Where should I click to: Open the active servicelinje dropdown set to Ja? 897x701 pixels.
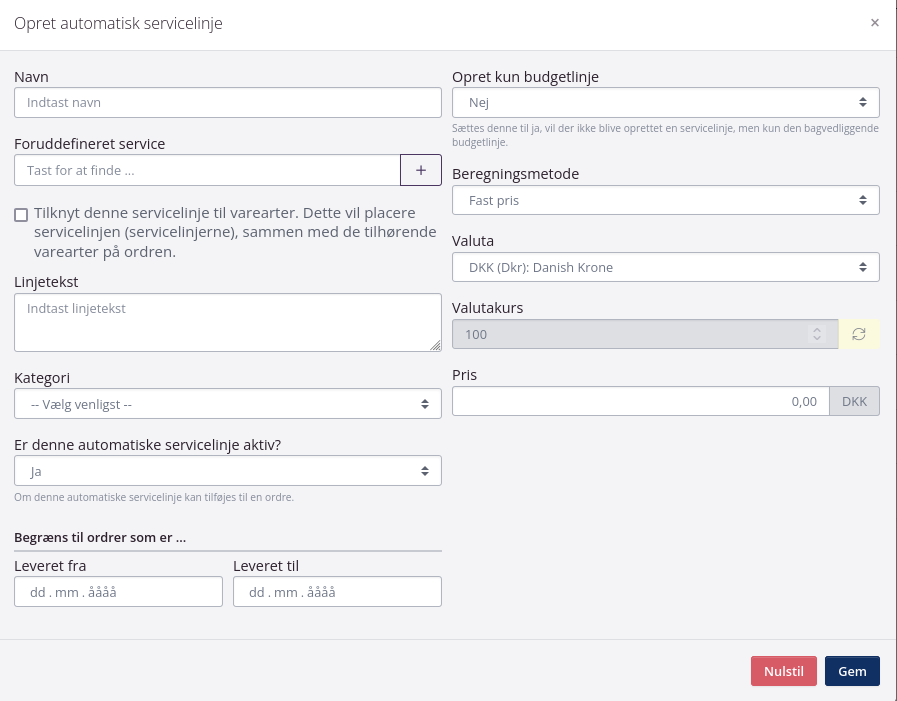[x=228, y=470]
